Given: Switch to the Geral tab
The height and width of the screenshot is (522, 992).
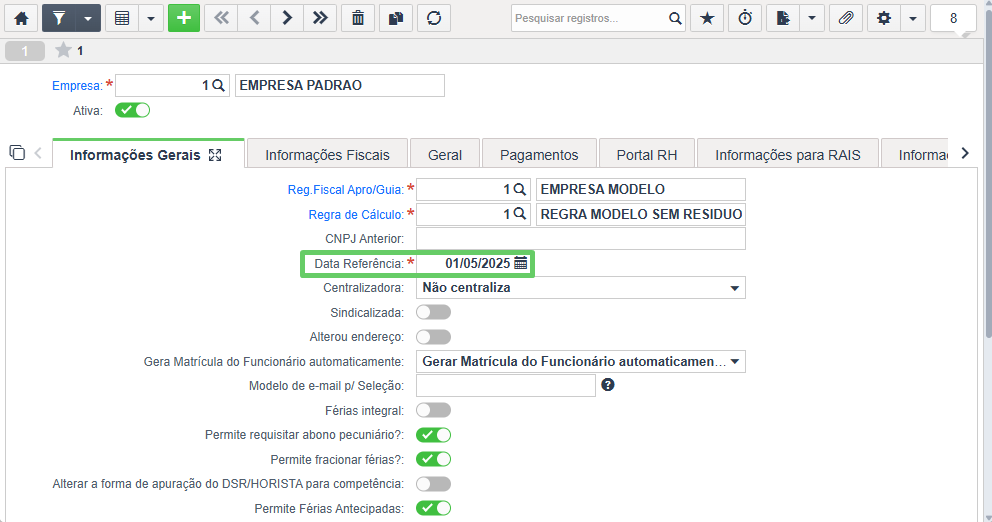Looking at the screenshot, I should pos(445,154).
